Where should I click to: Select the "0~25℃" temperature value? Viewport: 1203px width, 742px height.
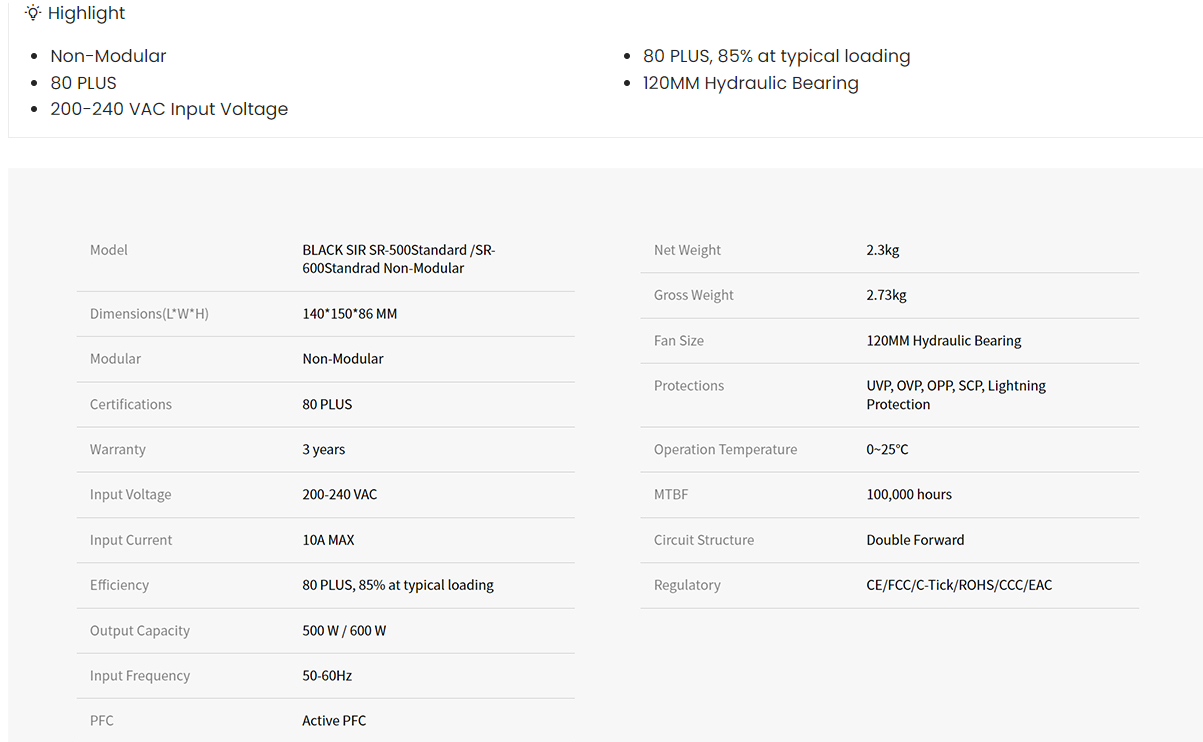(888, 450)
